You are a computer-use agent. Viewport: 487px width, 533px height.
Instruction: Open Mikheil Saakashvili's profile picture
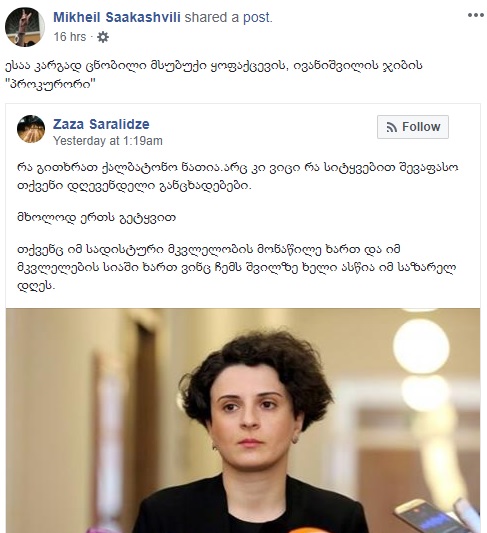tap(25, 27)
